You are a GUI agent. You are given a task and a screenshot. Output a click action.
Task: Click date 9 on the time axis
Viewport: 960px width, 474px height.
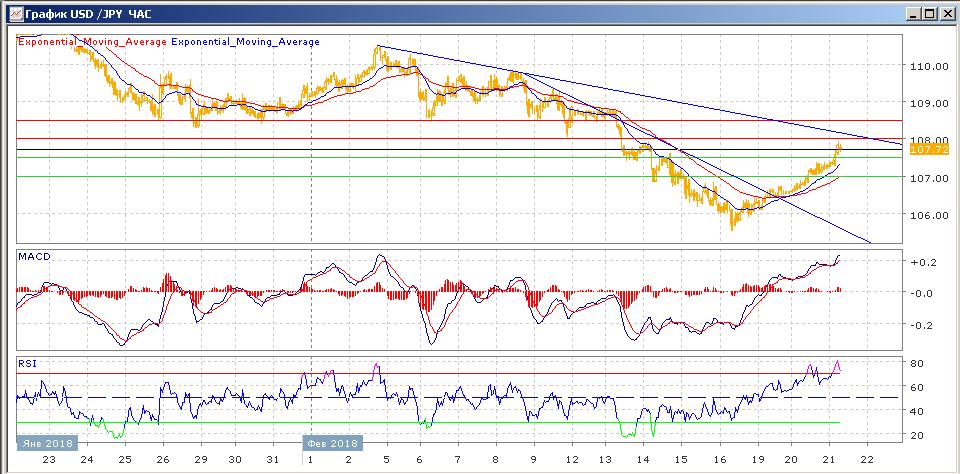[533, 461]
